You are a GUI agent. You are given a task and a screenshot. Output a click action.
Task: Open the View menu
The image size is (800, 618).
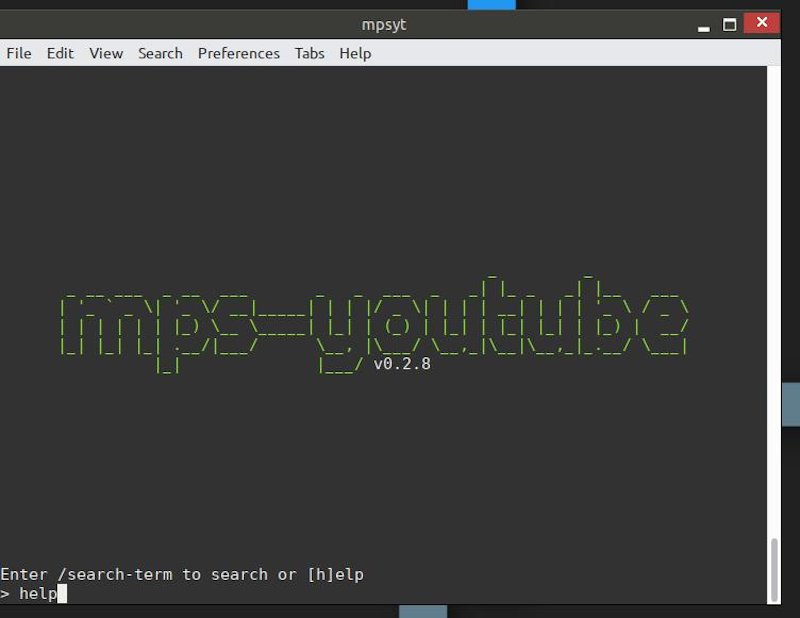click(x=106, y=53)
